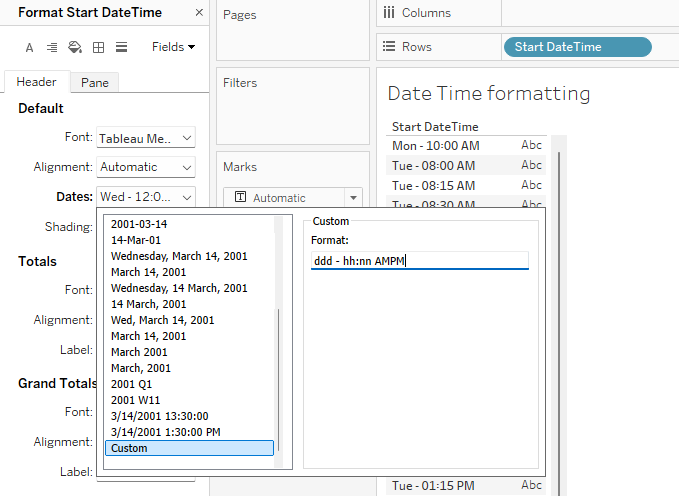Select the 2001-03-14 date format
This screenshot has height=496, width=679.
click(139, 224)
